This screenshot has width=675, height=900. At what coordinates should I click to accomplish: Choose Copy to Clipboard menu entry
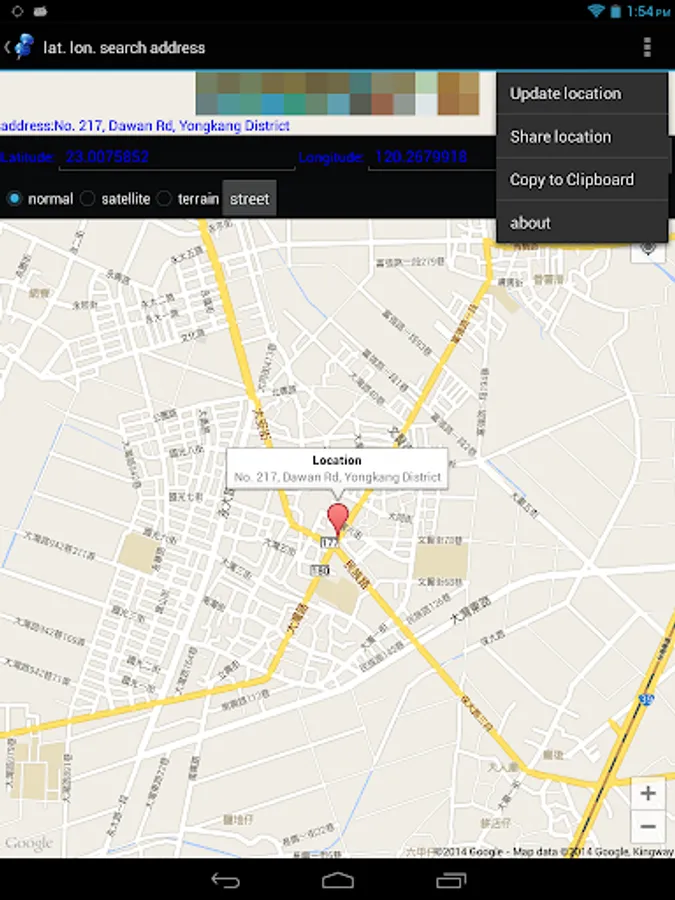point(582,180)
